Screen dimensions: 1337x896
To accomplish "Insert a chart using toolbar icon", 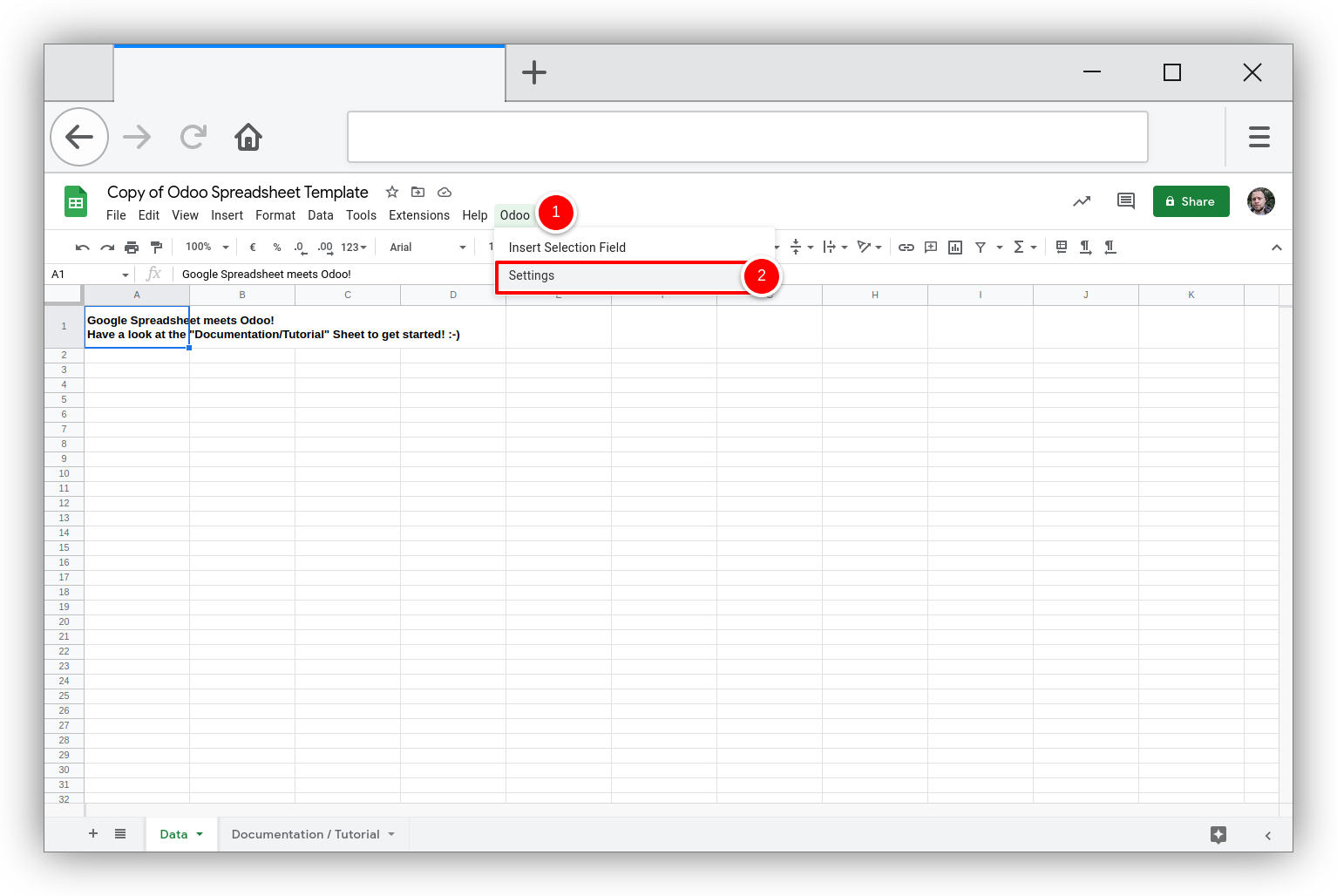I will 955,248.
